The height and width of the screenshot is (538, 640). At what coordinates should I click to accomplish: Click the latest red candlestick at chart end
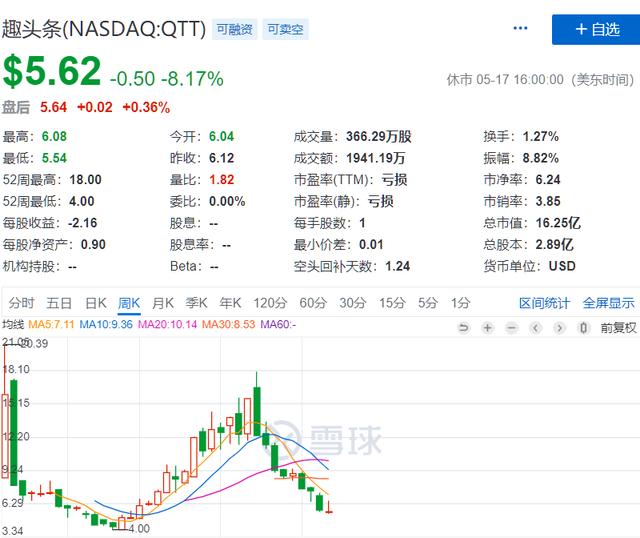pos(329,508)
